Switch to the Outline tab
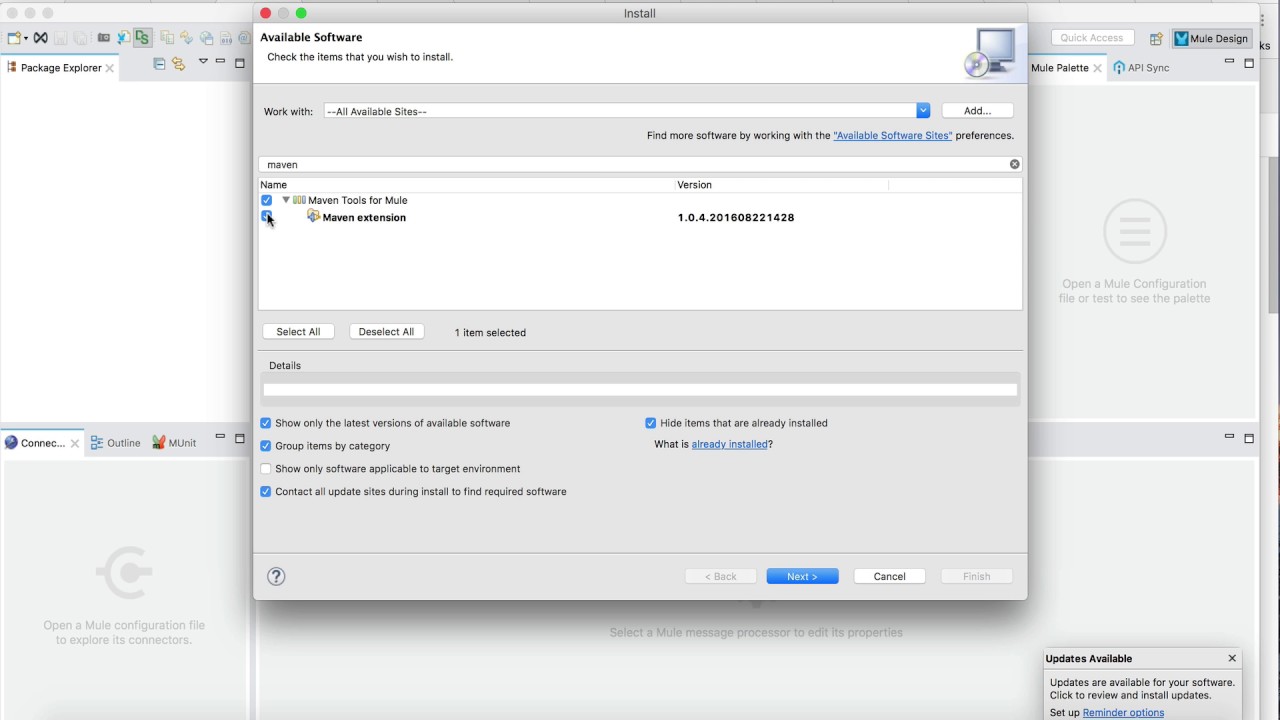 click(115, 443)
